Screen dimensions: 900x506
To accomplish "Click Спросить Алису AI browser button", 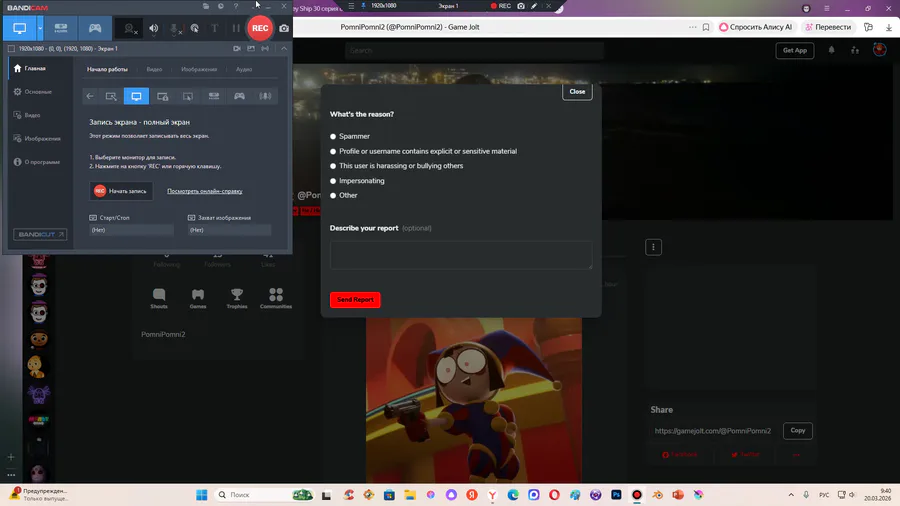I will 756,27.
